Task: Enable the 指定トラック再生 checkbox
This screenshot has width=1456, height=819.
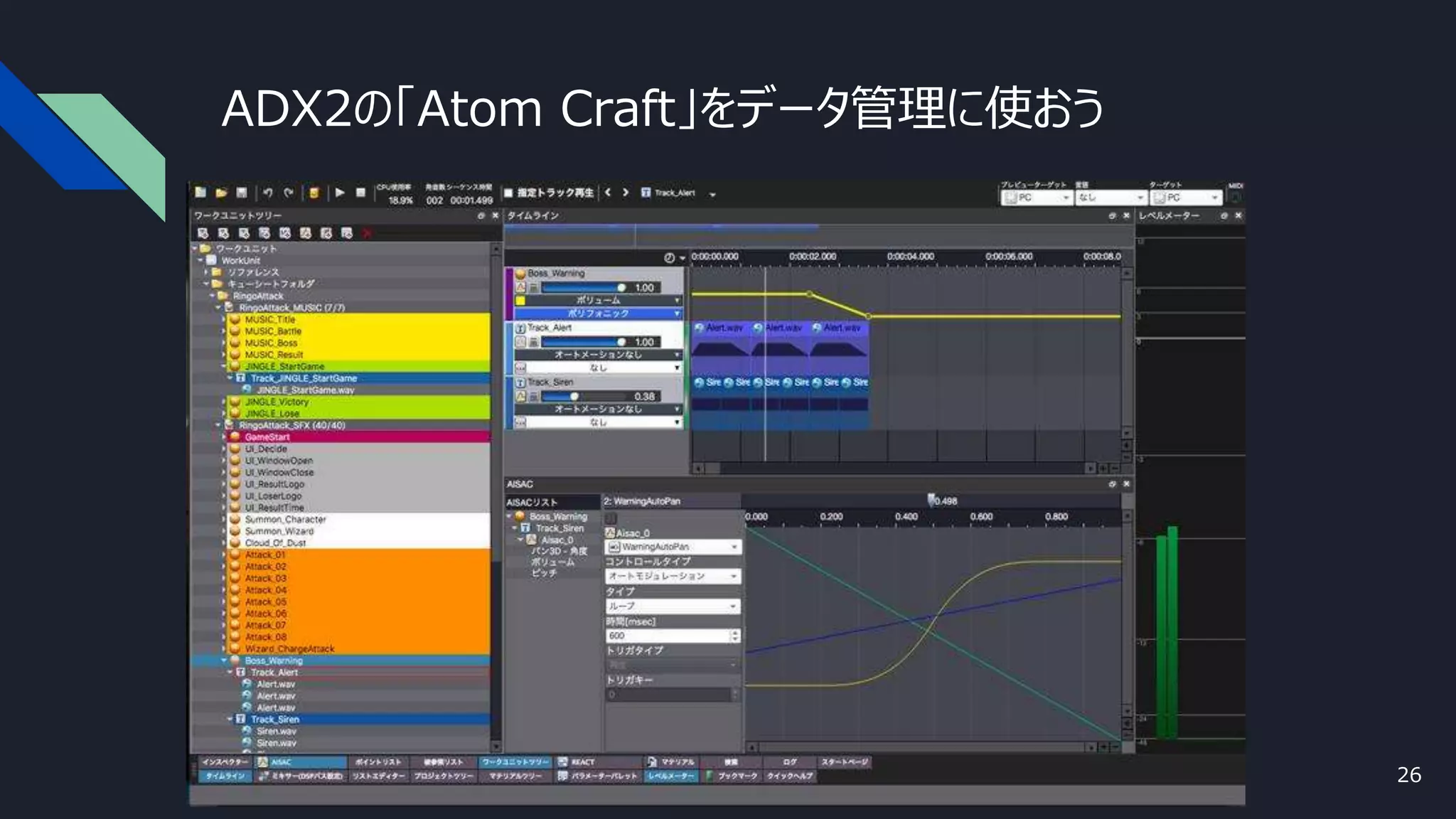Action: point(508,193)
